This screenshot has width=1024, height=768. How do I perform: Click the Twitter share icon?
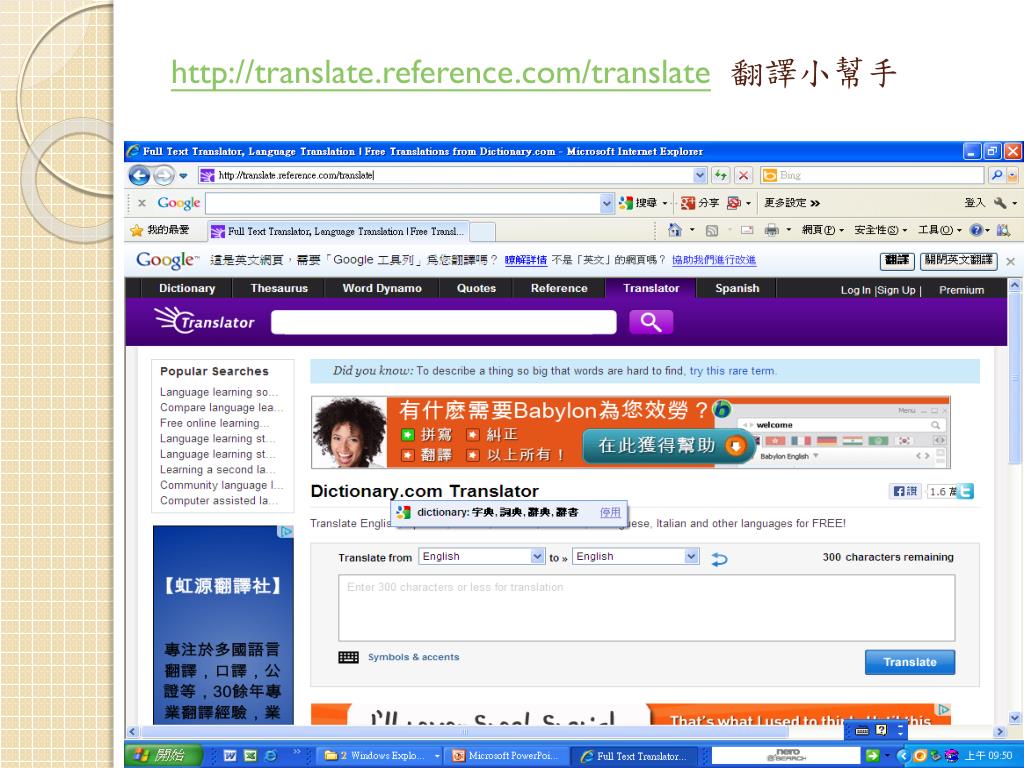pos(965,491)
